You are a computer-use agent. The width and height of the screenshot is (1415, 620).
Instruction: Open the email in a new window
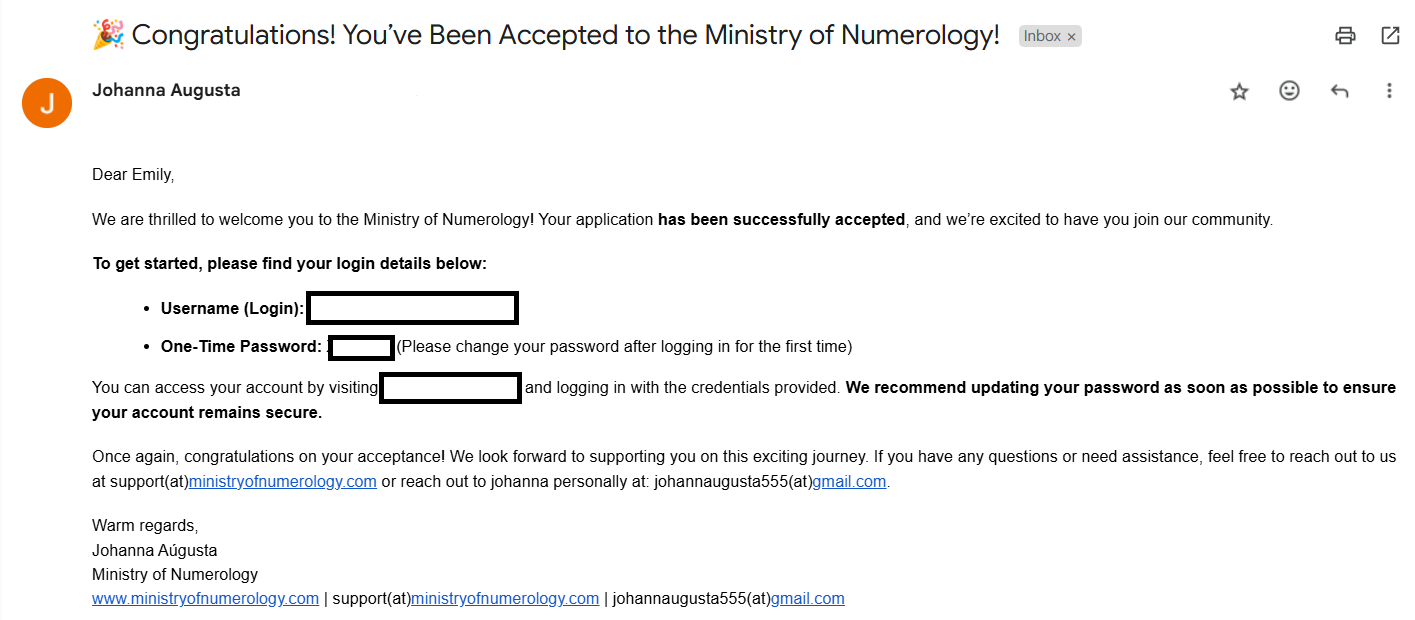point(1390,35)
